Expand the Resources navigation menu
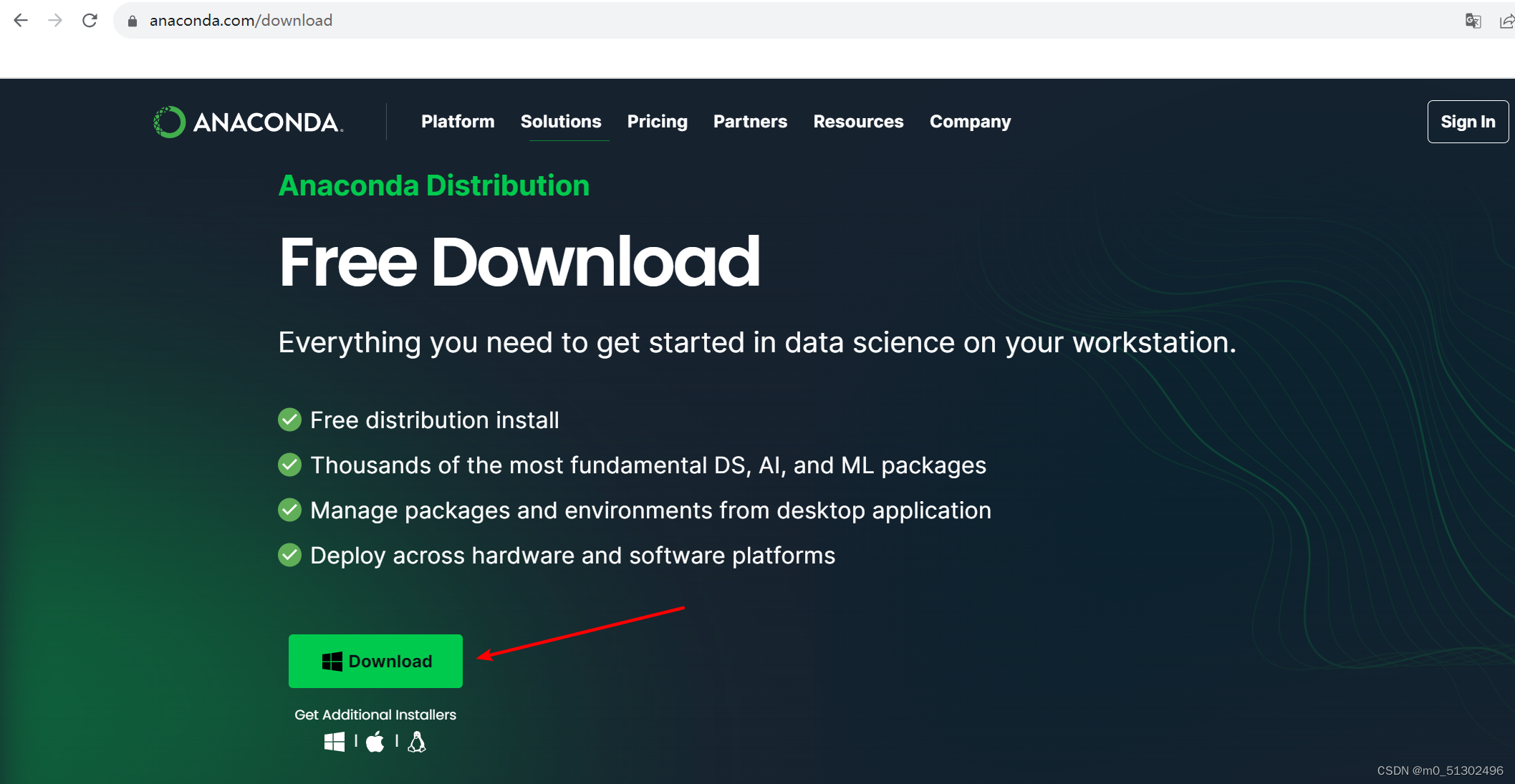This screenshot has width=1515, height=784. (x=858, y=121)
